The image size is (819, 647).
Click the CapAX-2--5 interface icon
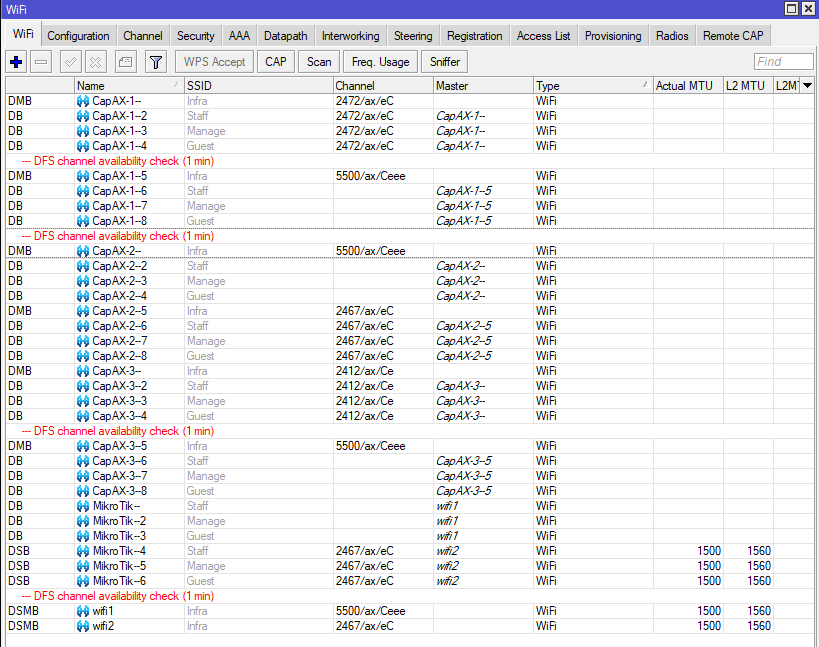pos(83,311)
